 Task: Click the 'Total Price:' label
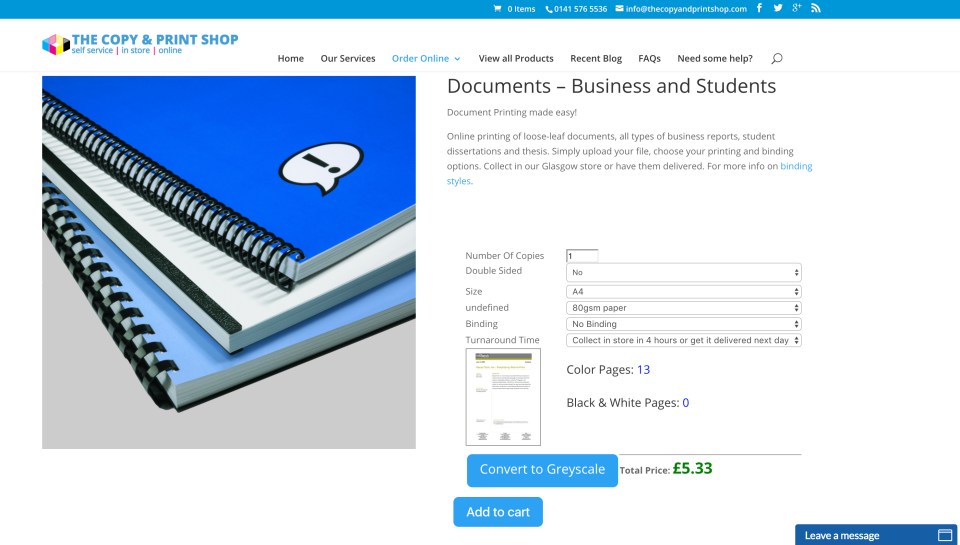pos(645,470)
